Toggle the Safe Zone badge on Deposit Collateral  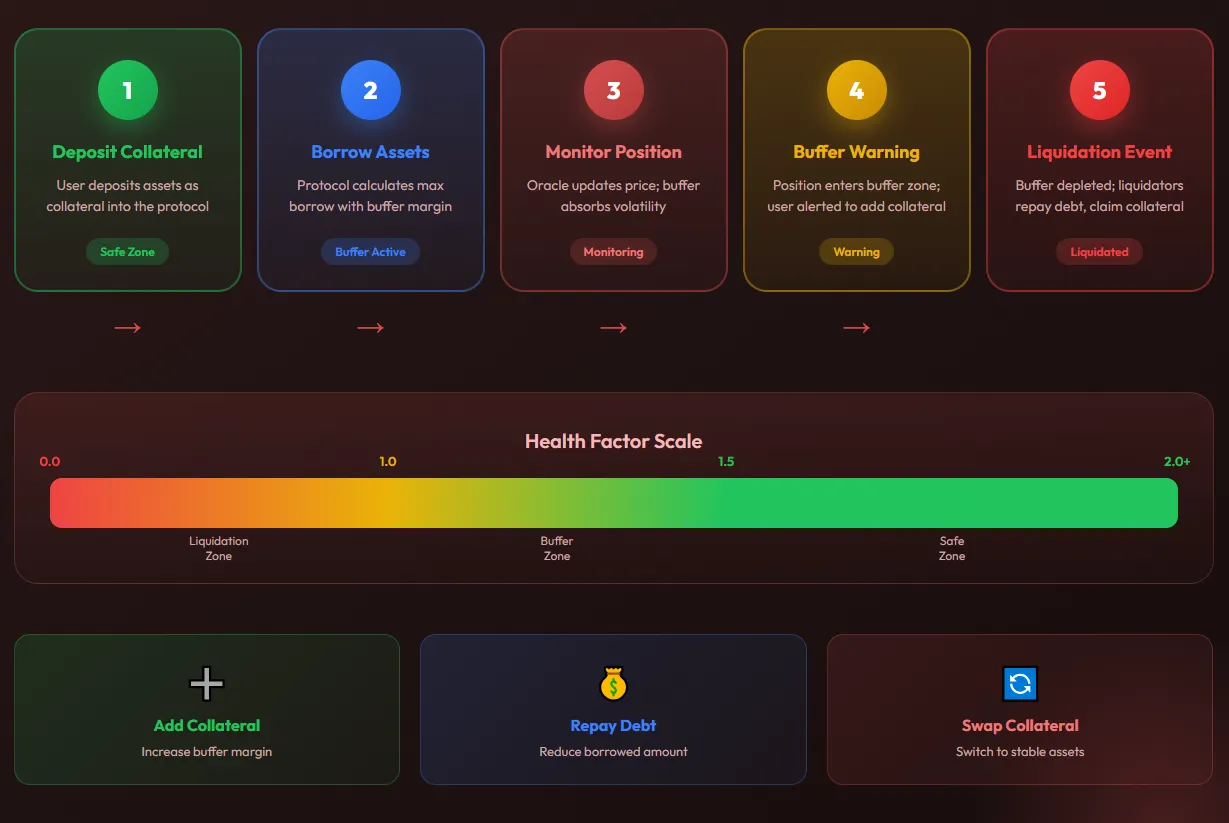[127, 251]
